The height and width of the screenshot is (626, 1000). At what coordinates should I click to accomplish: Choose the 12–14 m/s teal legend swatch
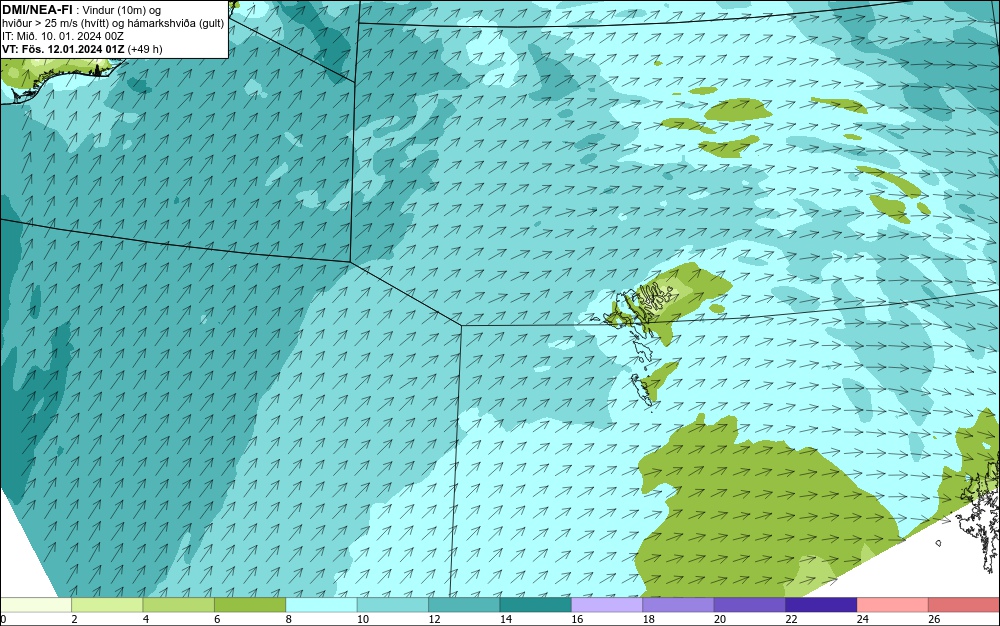(464, 605)
